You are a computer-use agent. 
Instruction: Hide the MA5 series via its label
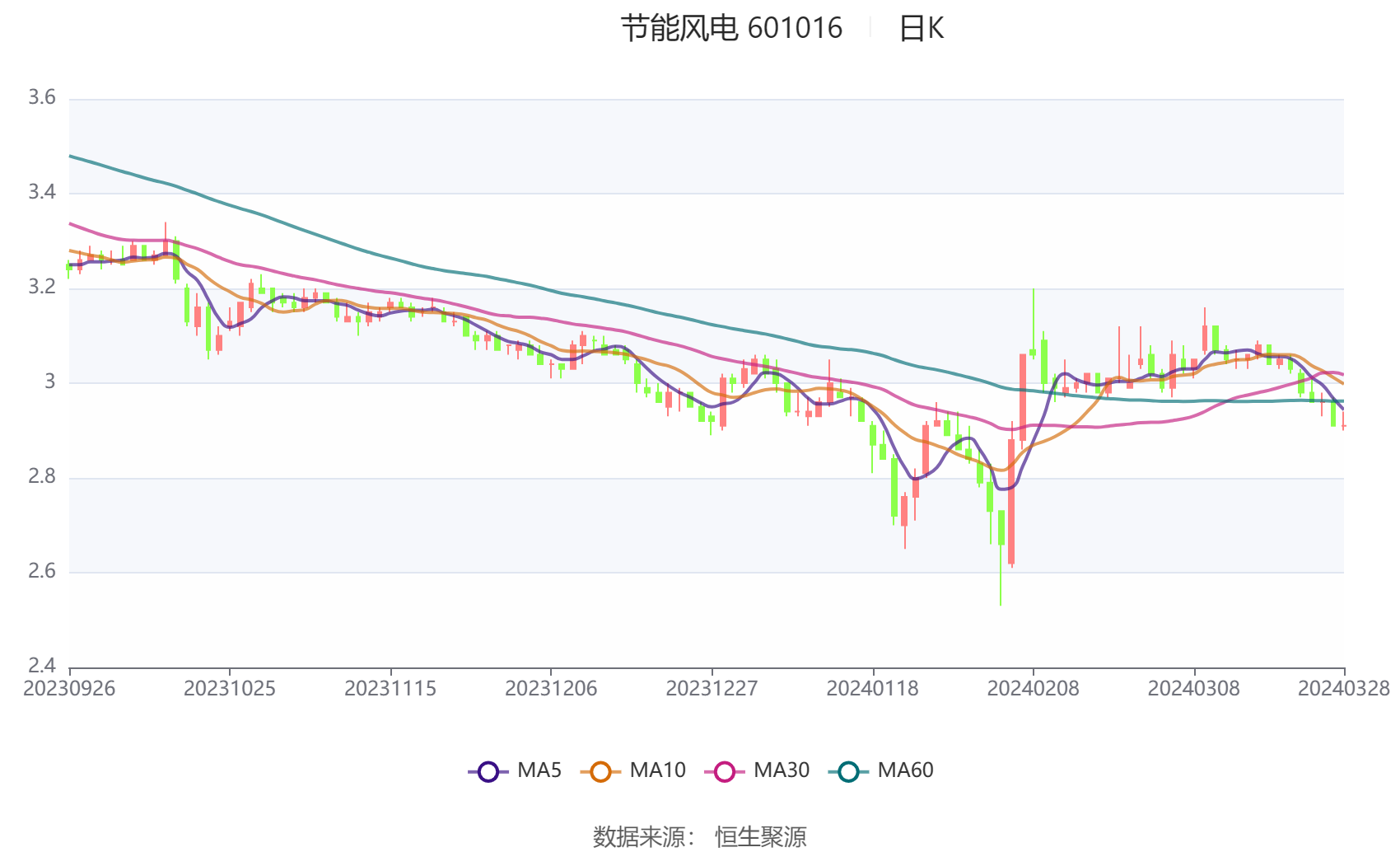point(539,770)
